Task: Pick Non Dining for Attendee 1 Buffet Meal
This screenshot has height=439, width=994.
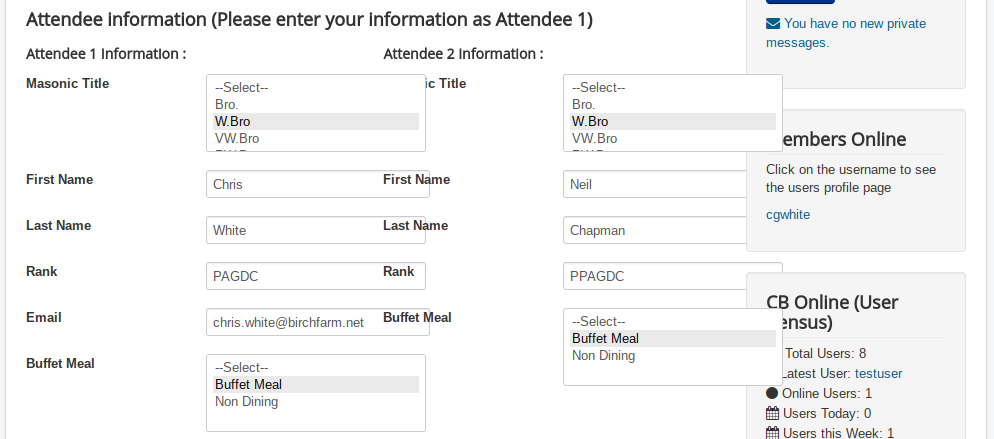Action: [315, 402]
